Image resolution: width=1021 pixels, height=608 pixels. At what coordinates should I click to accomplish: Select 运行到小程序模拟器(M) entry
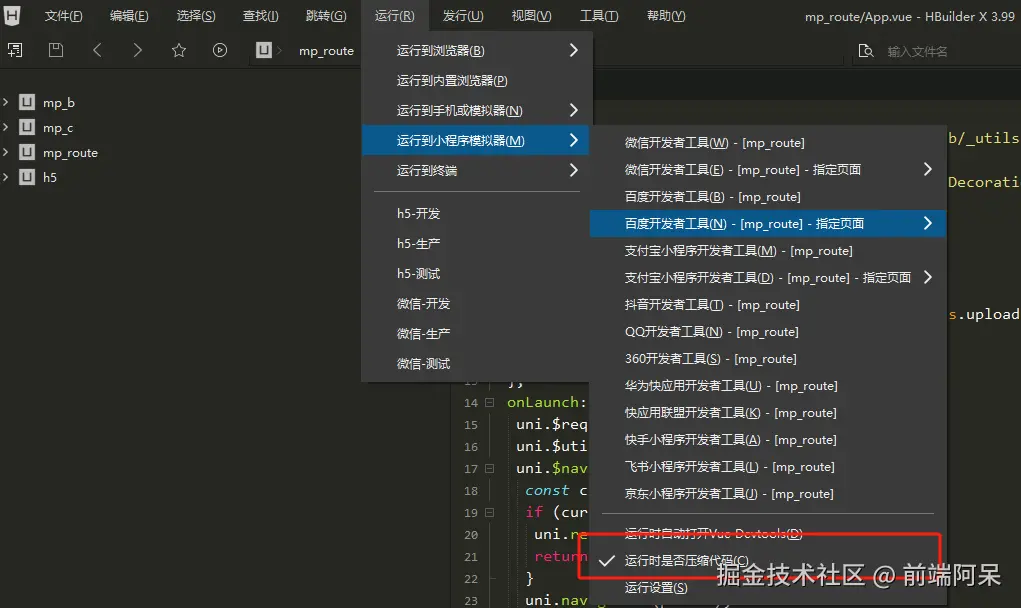click(x=476, y=140)
